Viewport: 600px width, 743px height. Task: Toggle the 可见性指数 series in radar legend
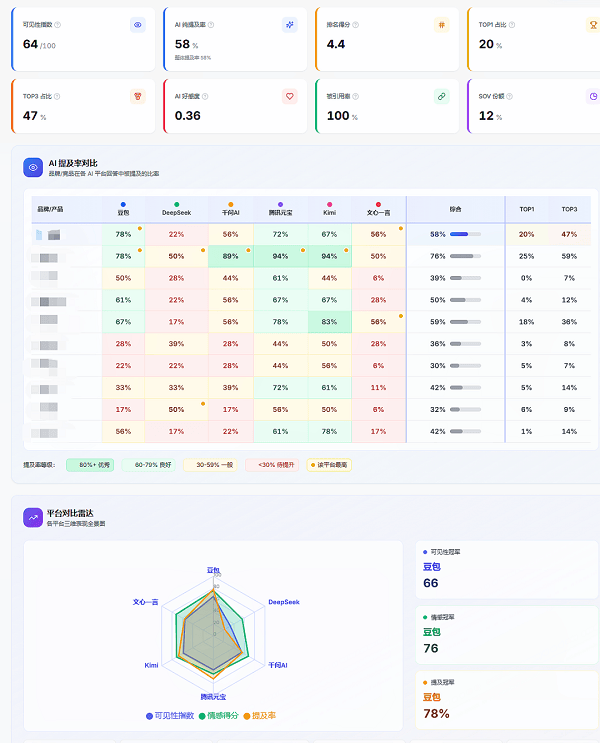170,716
